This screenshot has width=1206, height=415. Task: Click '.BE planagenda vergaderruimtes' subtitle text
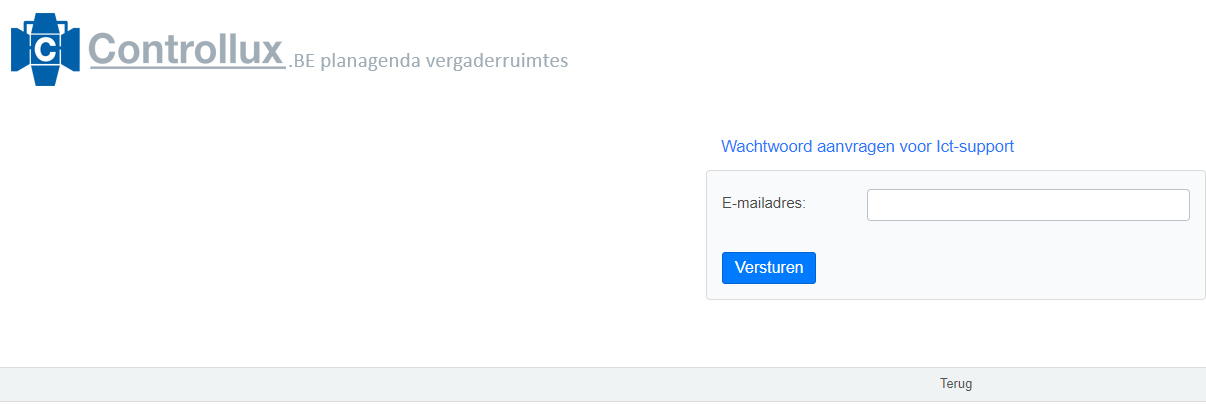428,61
